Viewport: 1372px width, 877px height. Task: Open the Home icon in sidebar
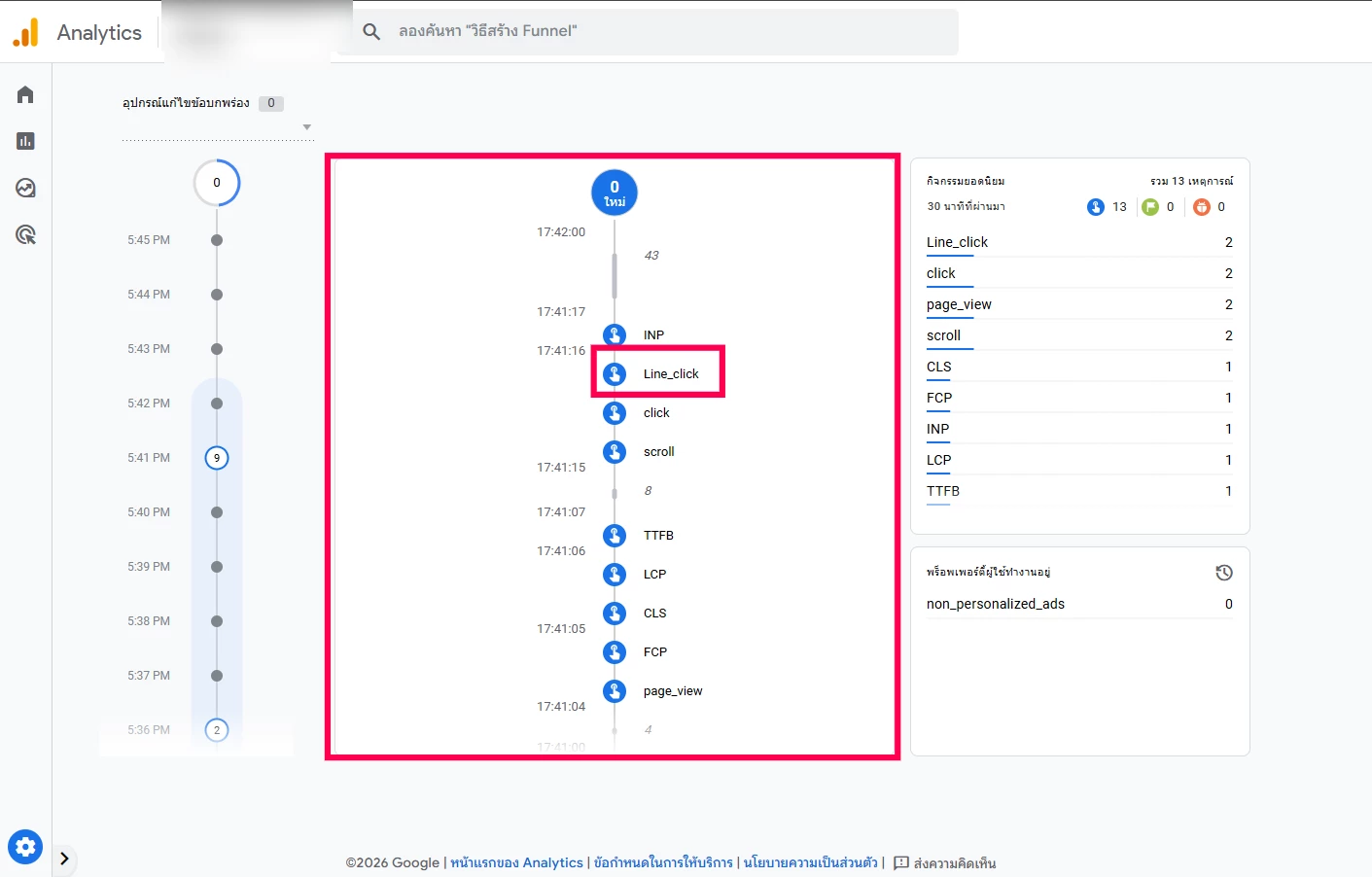point(25,94)
